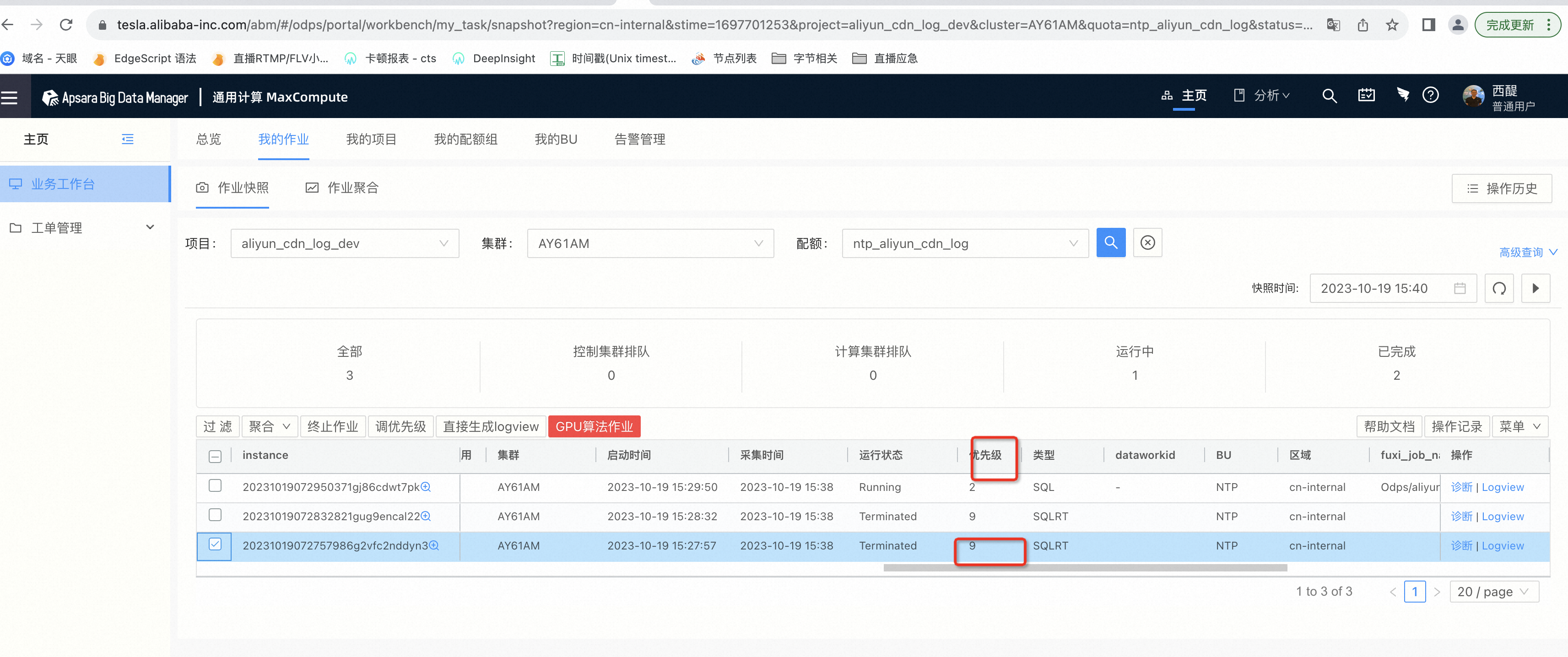Open the browser side panel icon
1568x657 pixels.
pos(1428,25)
